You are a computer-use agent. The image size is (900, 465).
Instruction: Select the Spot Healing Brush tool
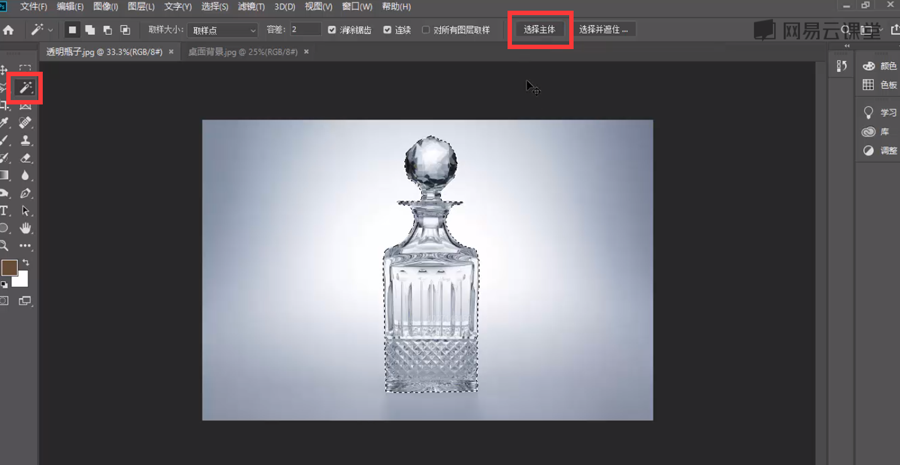(25, 122)
